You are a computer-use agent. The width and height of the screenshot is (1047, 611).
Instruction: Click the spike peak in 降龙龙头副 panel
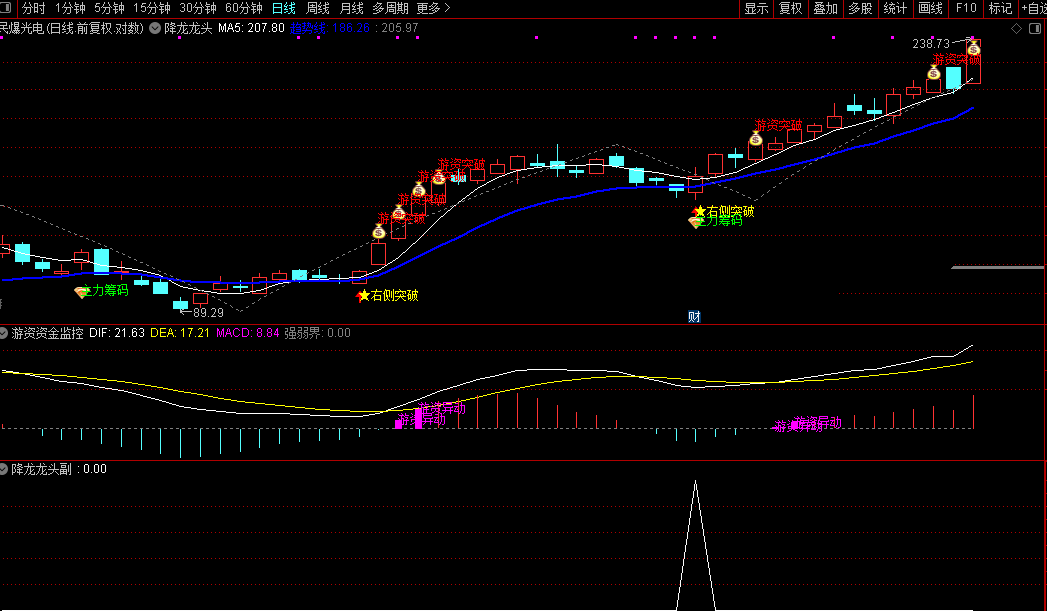pos(696,481)
